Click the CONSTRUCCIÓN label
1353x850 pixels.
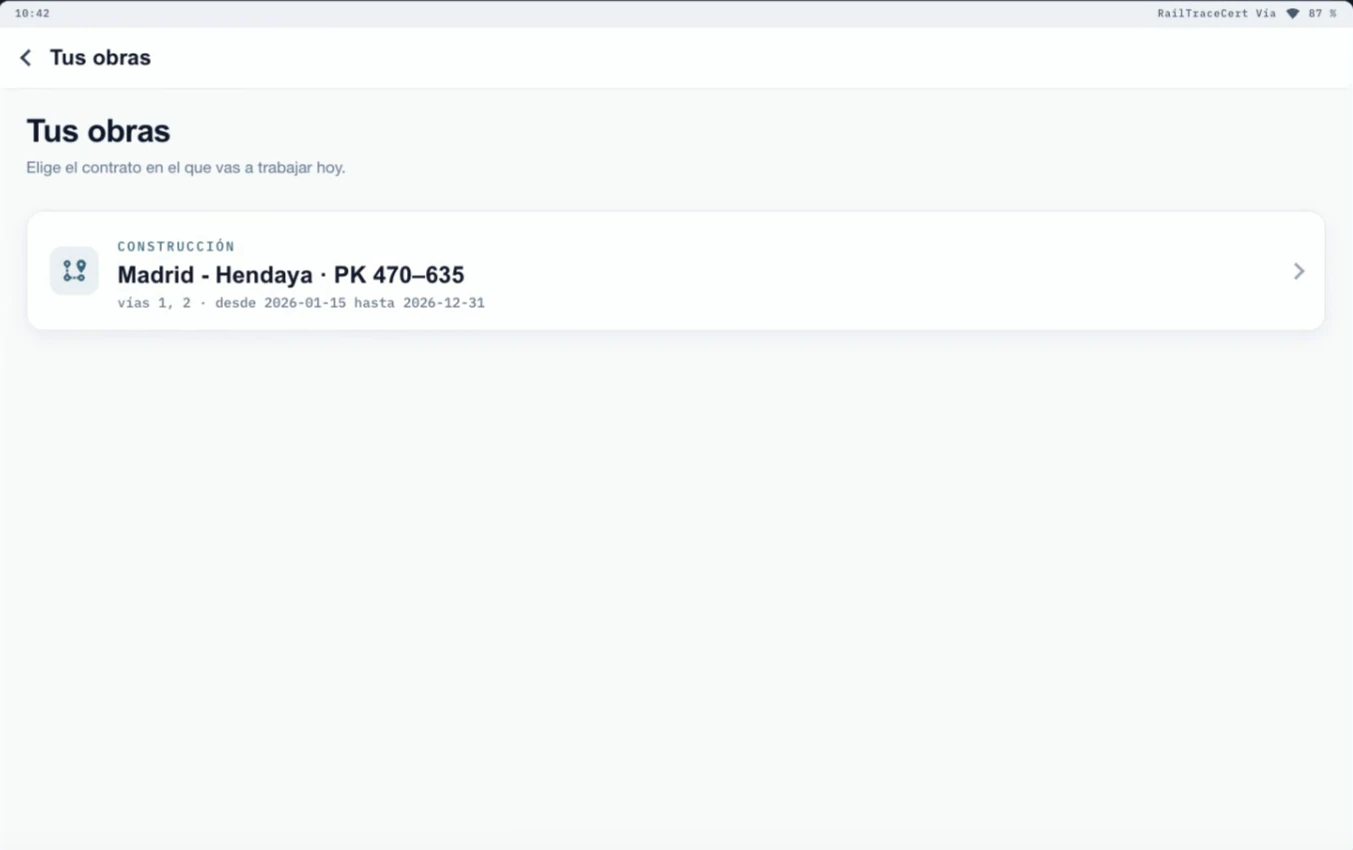tap(176, 246)
